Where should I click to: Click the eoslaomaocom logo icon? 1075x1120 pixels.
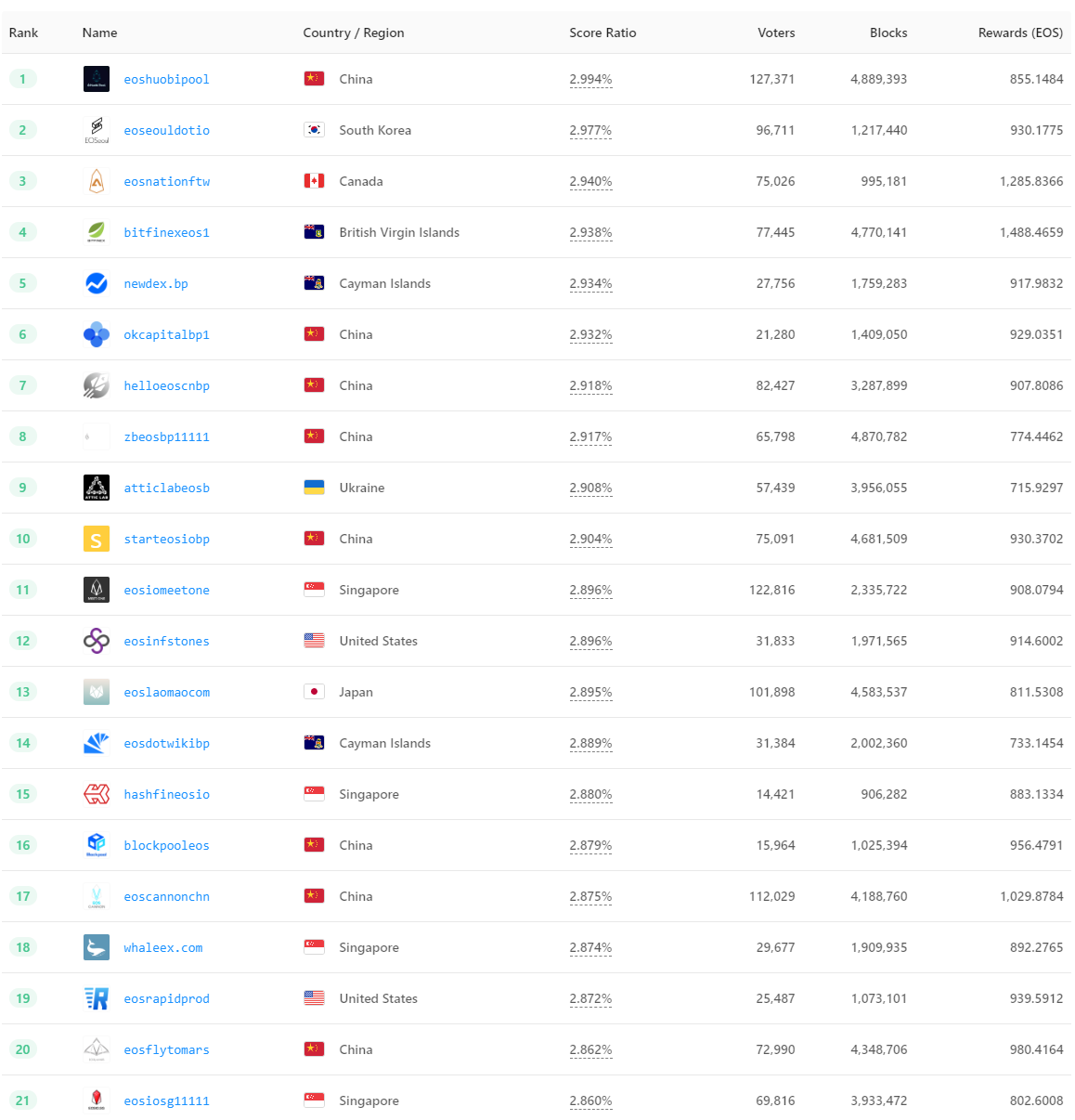(97, 692)
